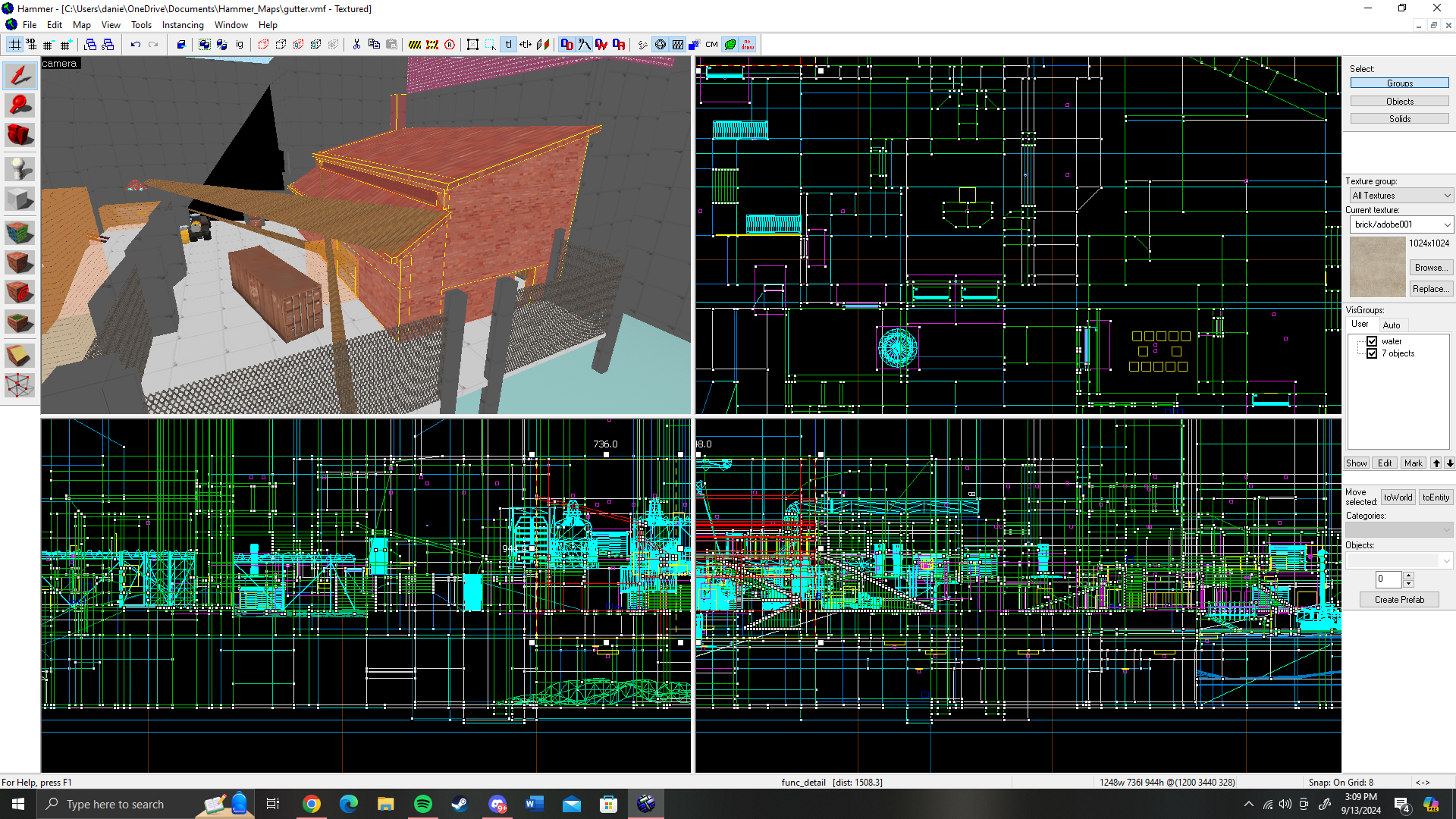The height and width of the screenshot is (819, 1456).
Task: Decrease grid size in toolbar
Action: click(48, 45)
